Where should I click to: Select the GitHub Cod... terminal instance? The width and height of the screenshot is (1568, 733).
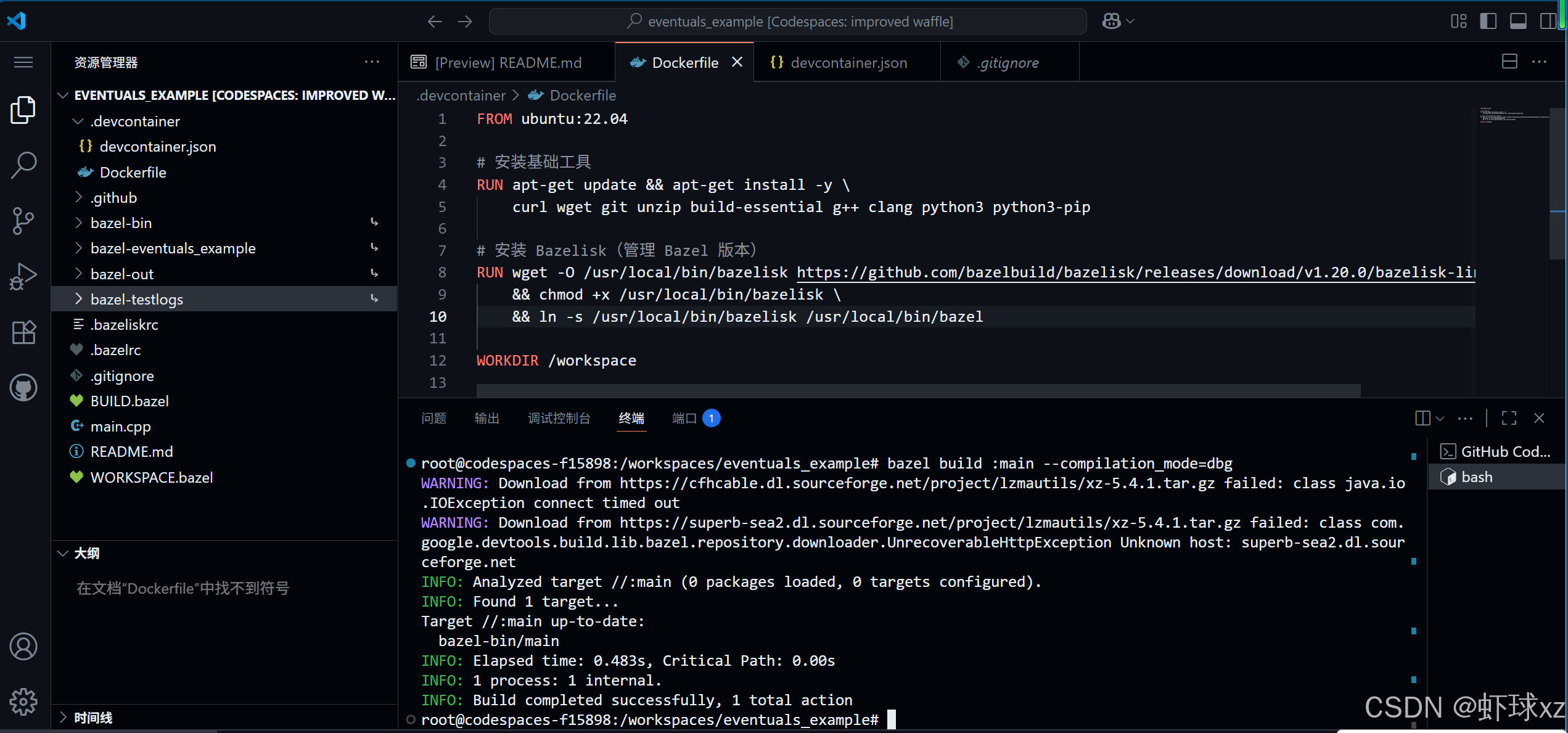tap(1497, 452)
